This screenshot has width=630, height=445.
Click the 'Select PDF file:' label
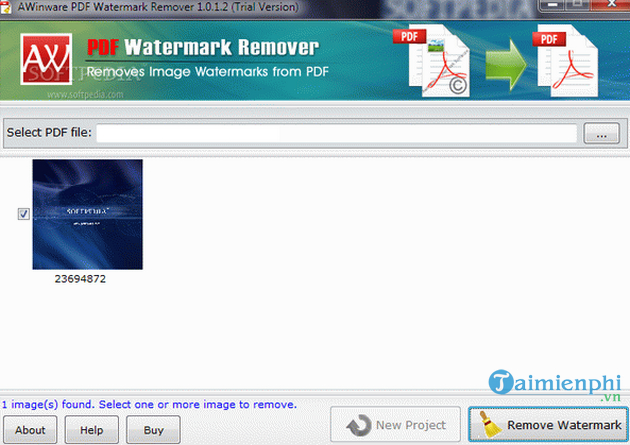[x=49, y=132]
